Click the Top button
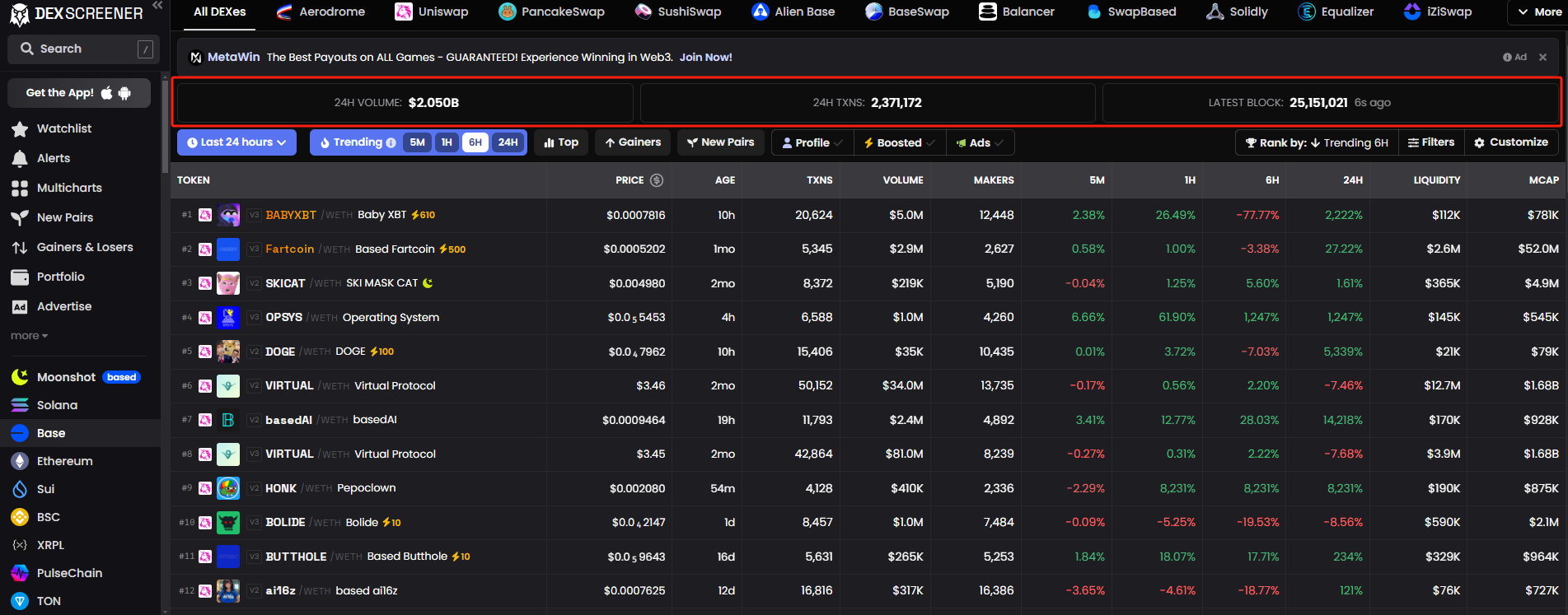 (561, 142)
